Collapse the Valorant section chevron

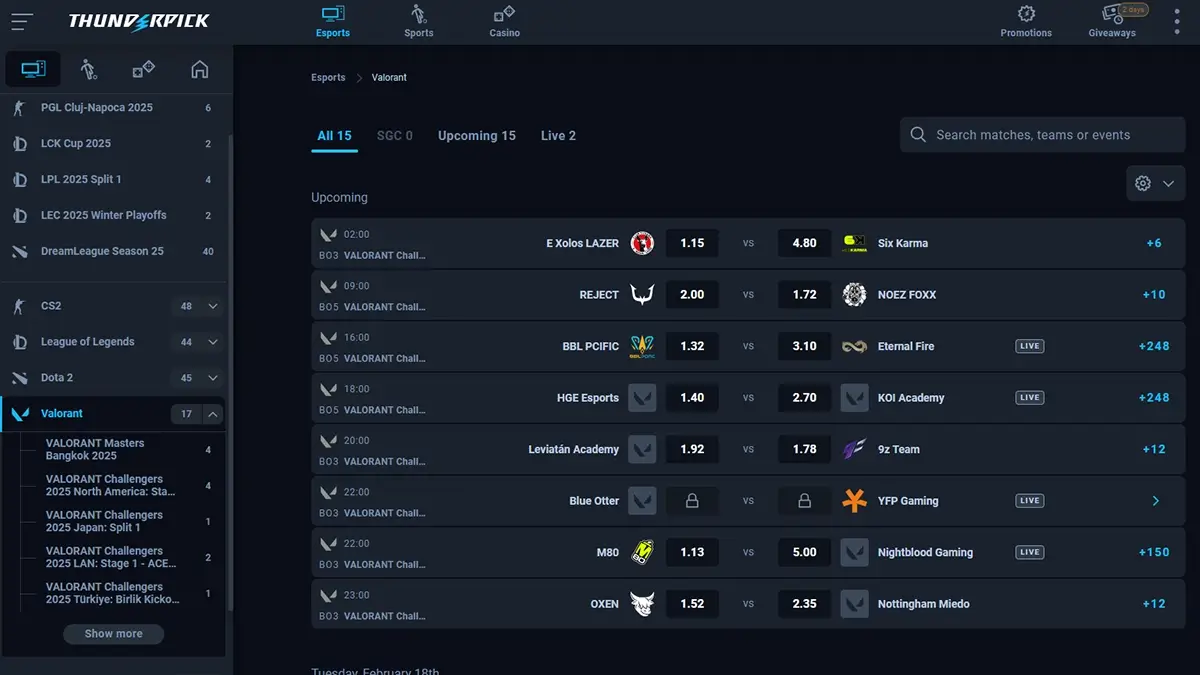[x=213, y=413]
